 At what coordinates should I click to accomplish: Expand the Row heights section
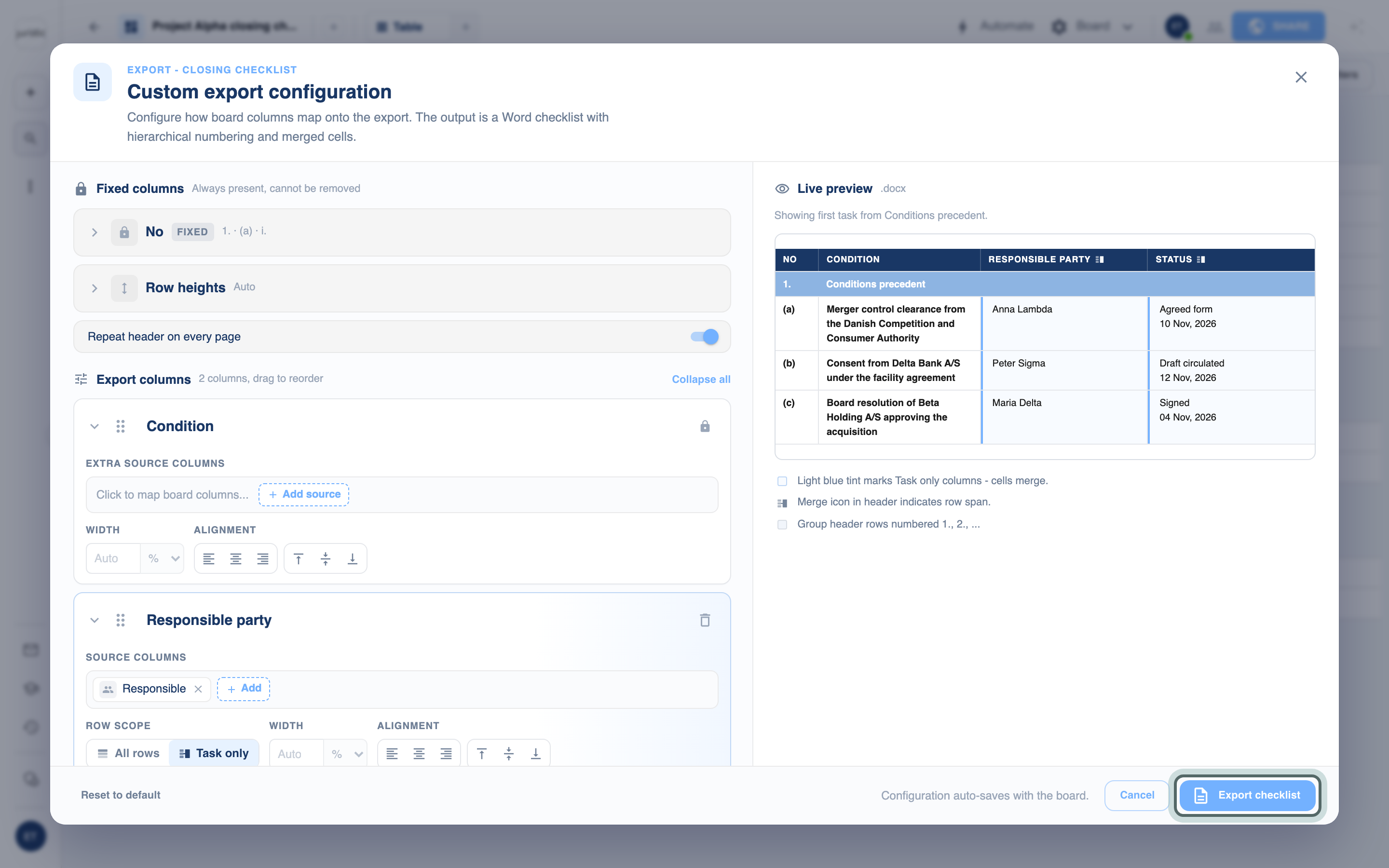[95, 288]
